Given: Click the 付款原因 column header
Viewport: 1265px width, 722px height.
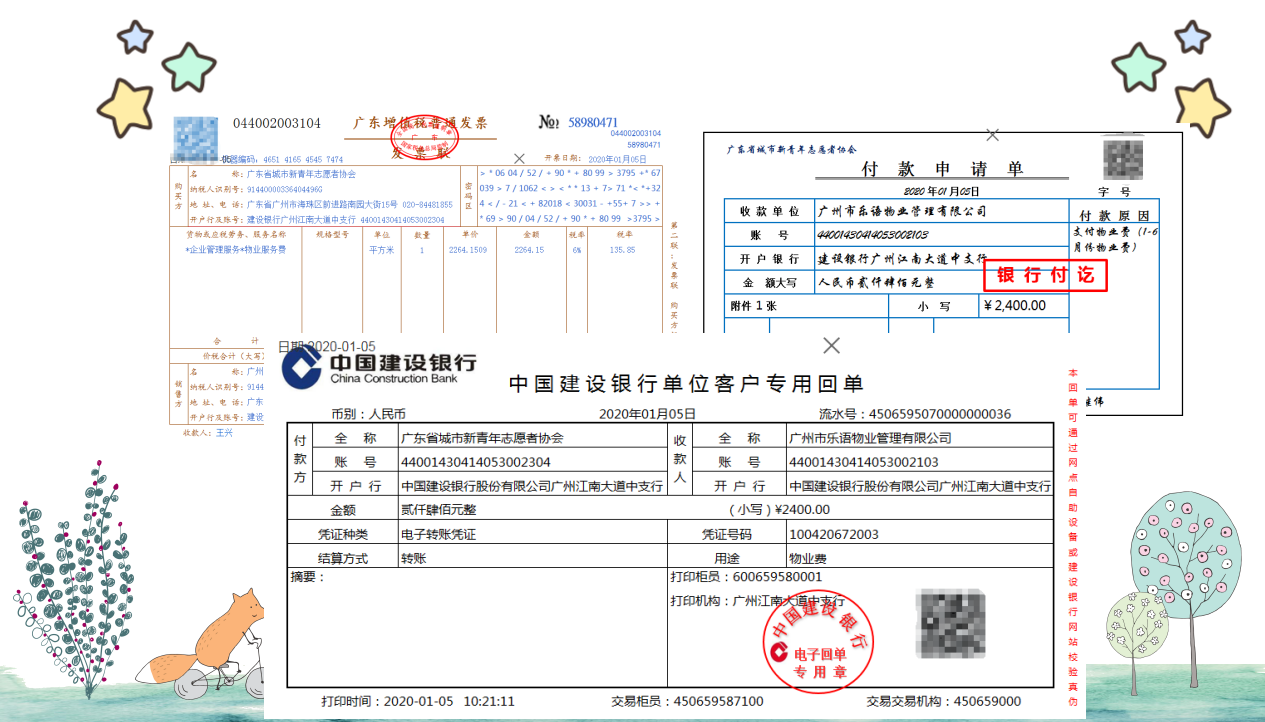Looking at the screenshot, I should coord(1114,216).
